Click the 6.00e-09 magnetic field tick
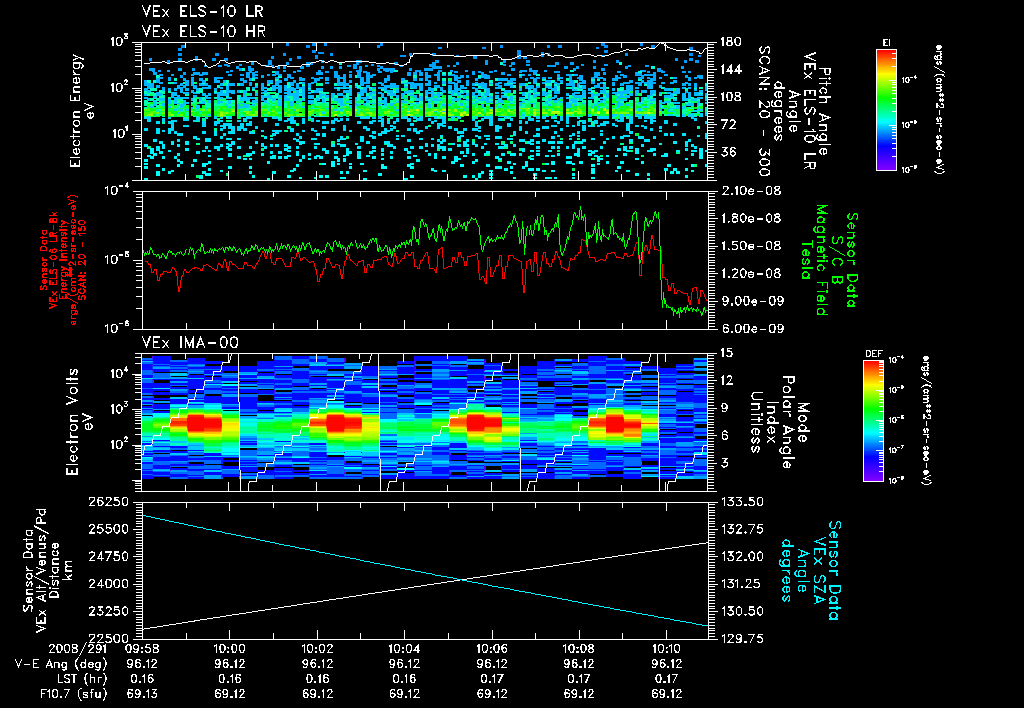The width and height of the screenshot is (1024, 708). pos(750,329)
